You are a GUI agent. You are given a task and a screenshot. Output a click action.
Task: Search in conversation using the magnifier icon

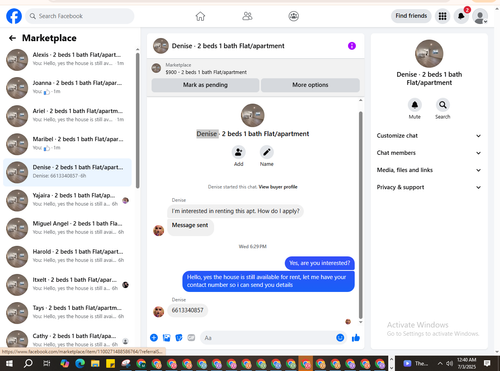443,105
